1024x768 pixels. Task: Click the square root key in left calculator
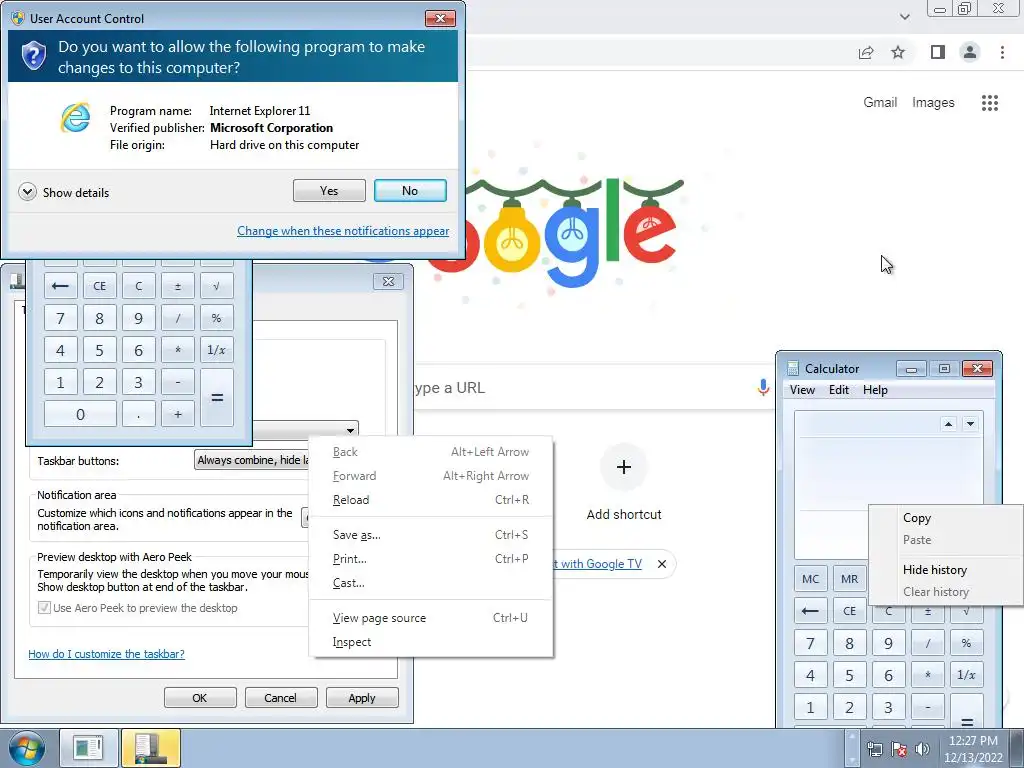216,286
